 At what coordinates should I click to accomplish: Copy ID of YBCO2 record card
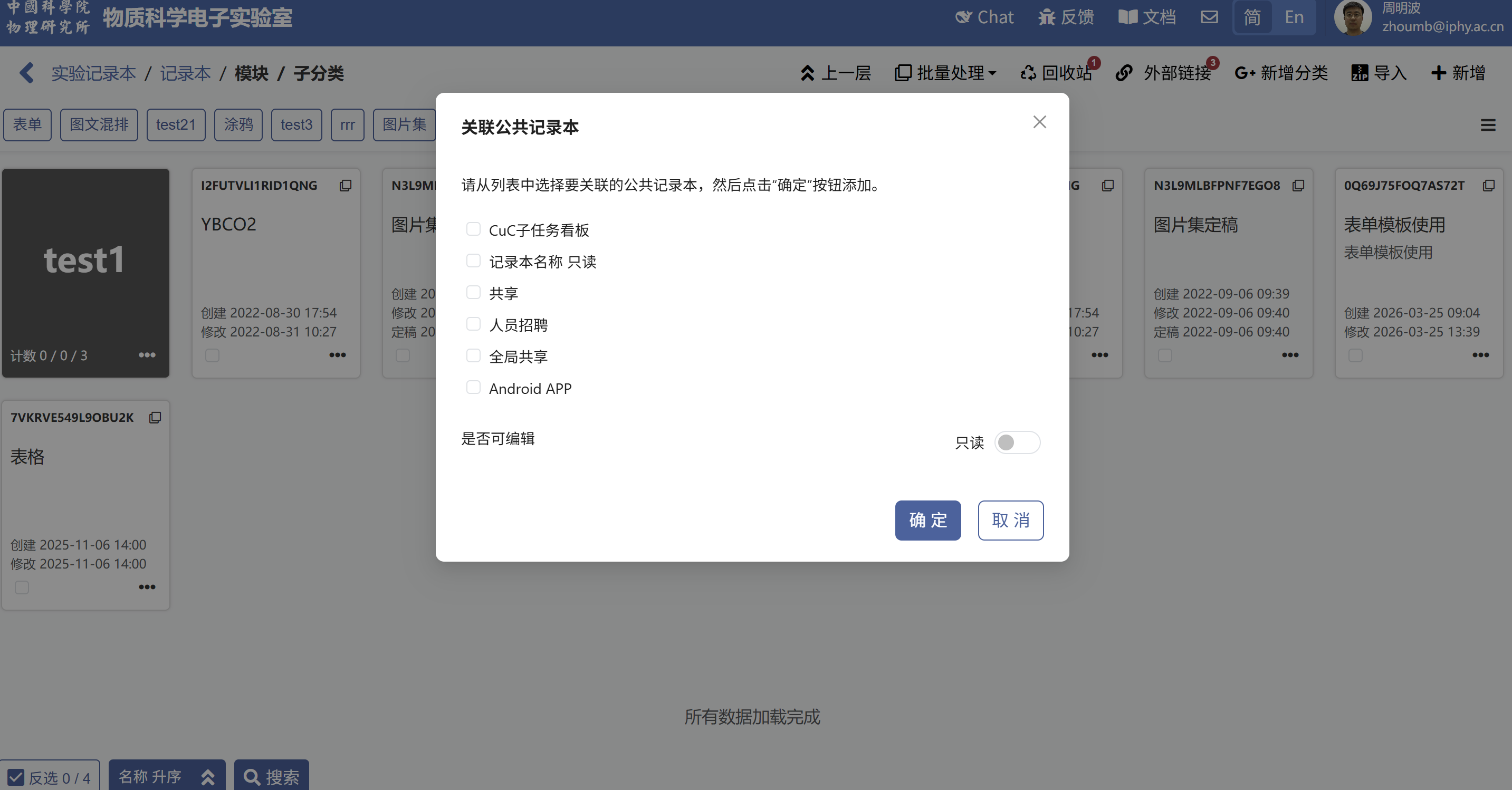(x=345, y=186)
